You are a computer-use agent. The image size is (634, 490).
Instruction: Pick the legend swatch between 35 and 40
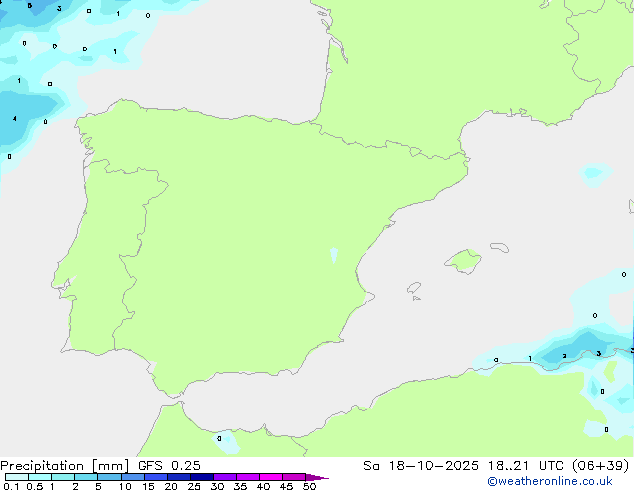click(247, 477)
